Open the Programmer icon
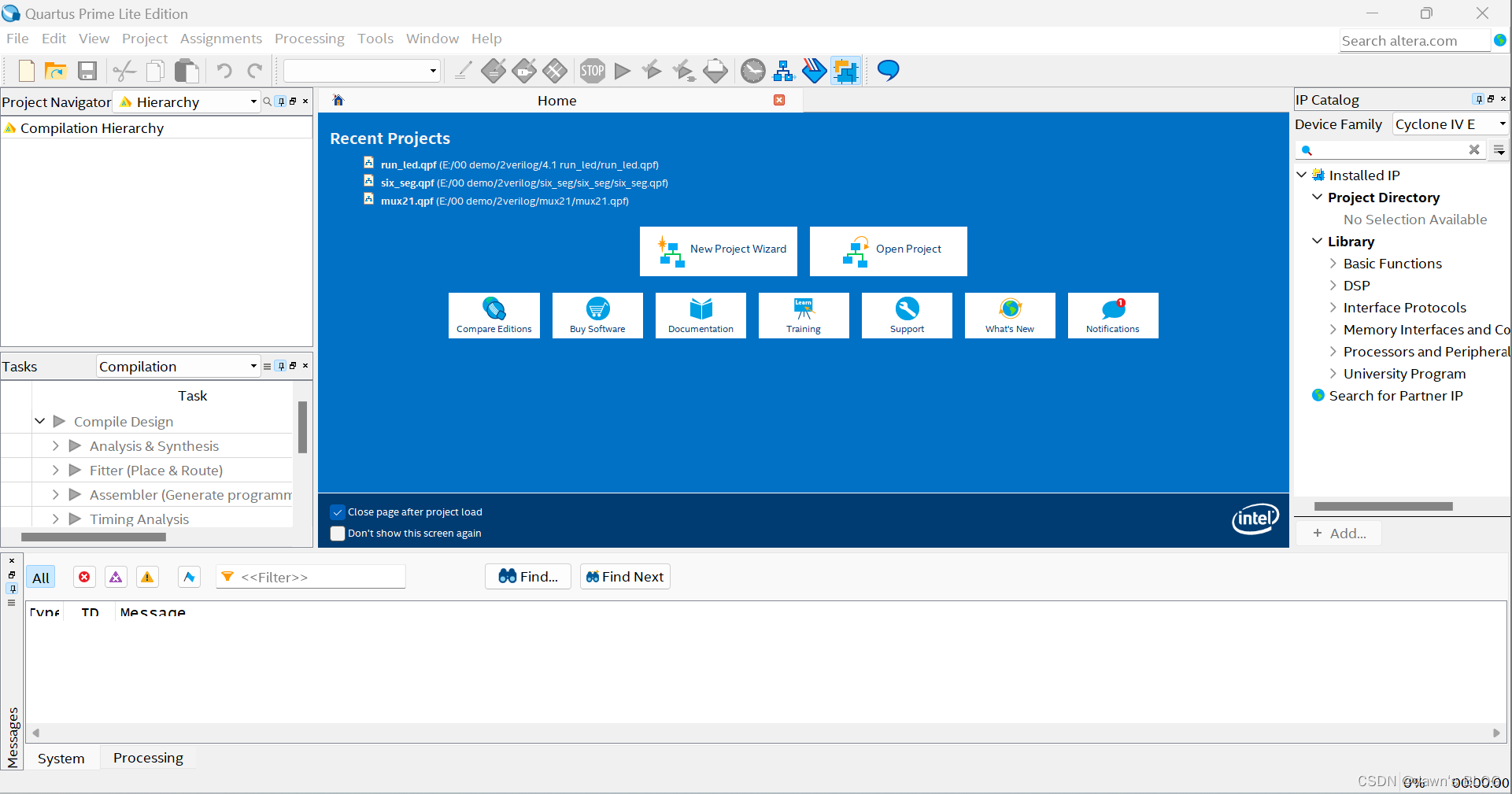The width and height of the screenshot is (1512, 794). 815,71
